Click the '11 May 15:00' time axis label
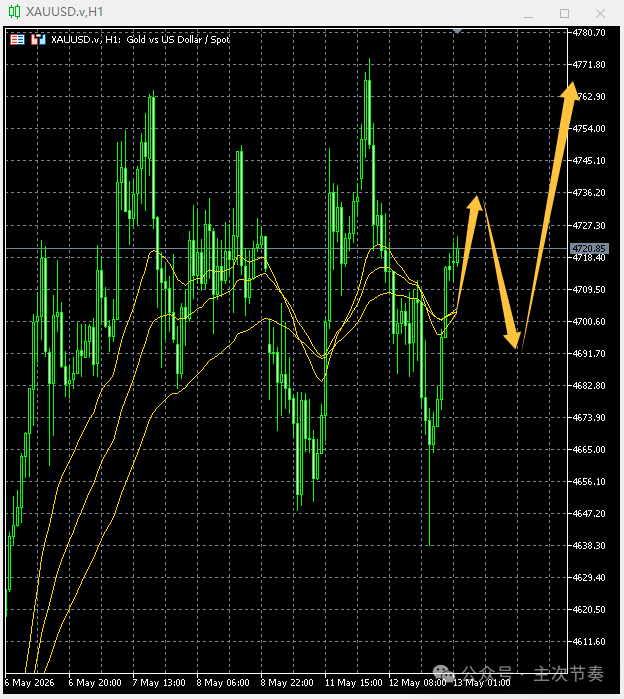Image resolution: width=624 pixels, height=699 pixels. 353,683
